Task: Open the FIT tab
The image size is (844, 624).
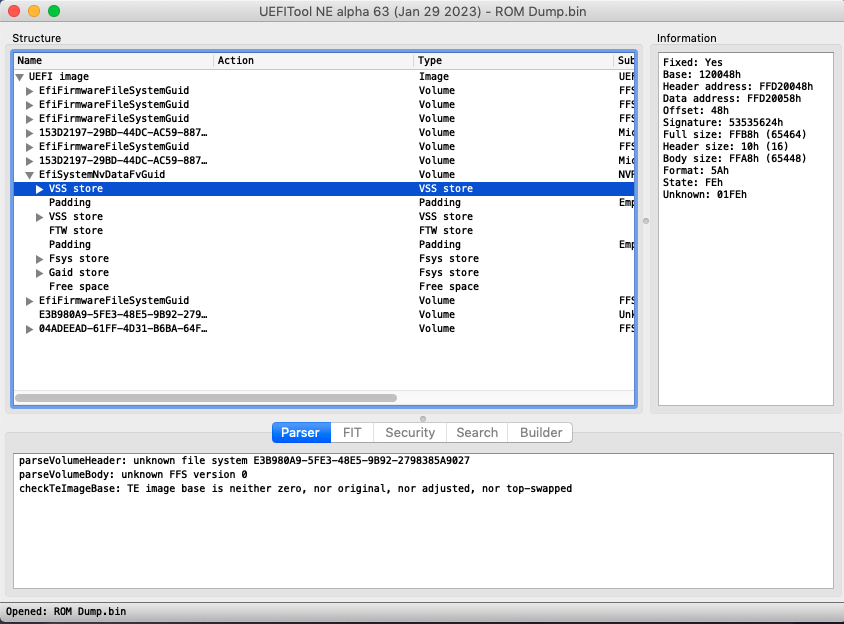Action: [x=352, y=432]
